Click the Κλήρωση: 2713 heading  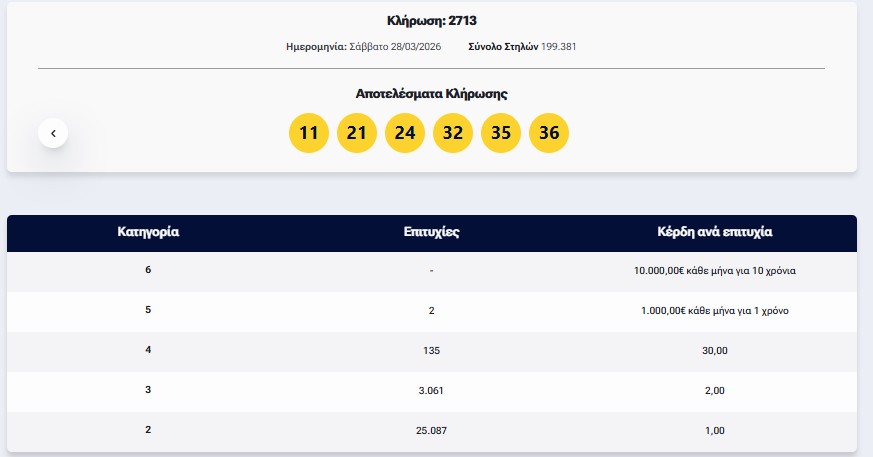[431, 21]
